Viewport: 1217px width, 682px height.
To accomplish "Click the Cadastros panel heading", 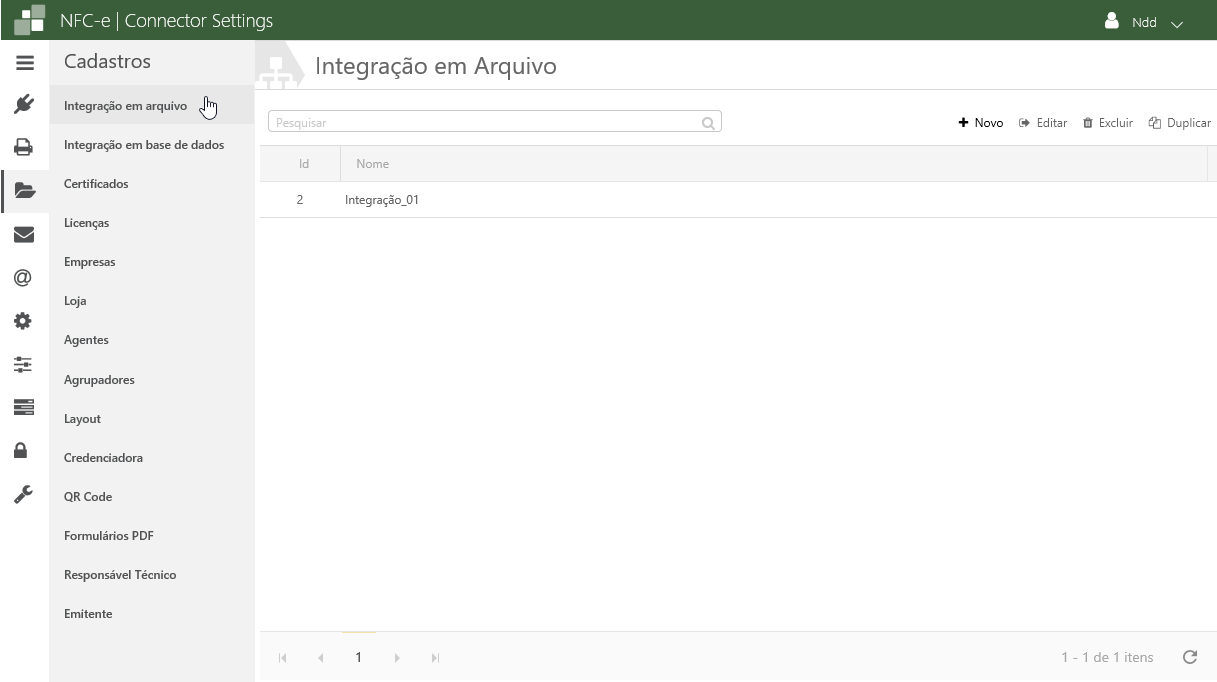I will point(107,62).
